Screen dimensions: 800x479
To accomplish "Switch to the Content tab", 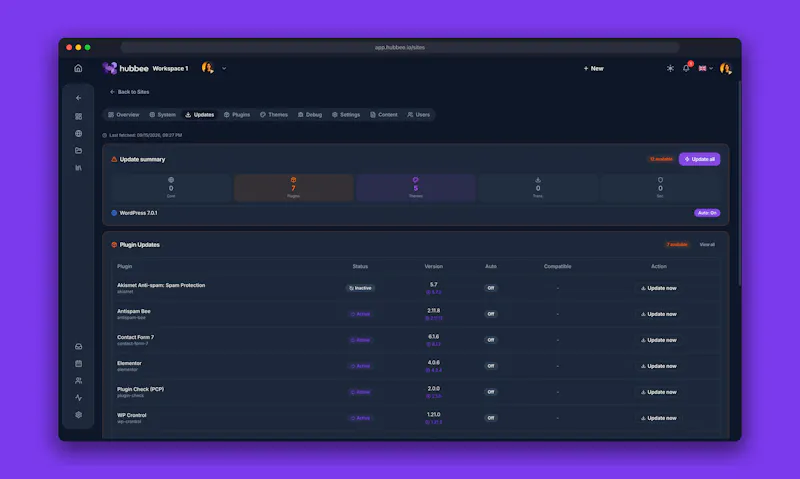I will pos(384,115).
